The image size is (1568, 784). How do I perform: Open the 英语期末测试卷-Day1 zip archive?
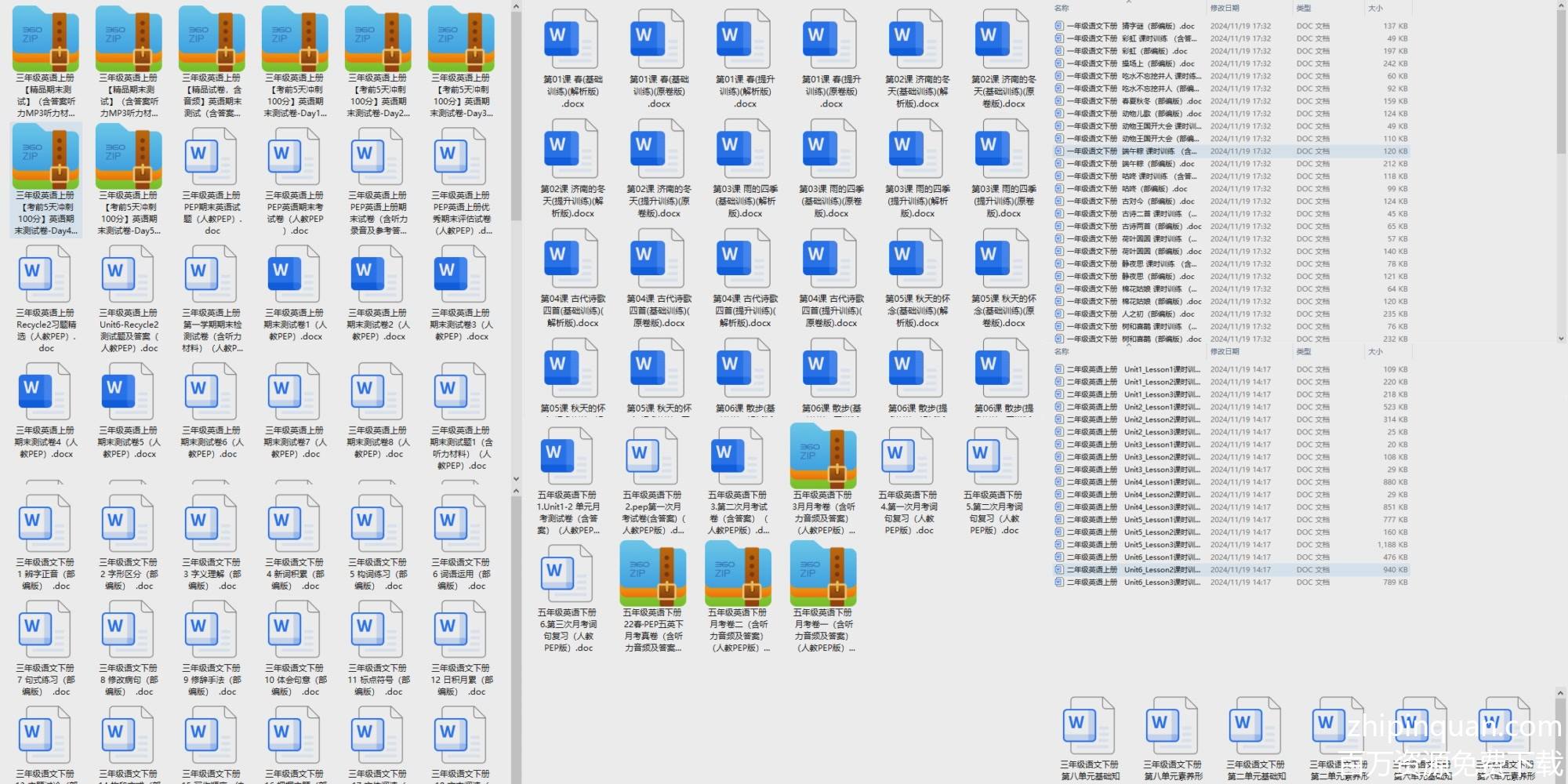(x=294, y=39)
